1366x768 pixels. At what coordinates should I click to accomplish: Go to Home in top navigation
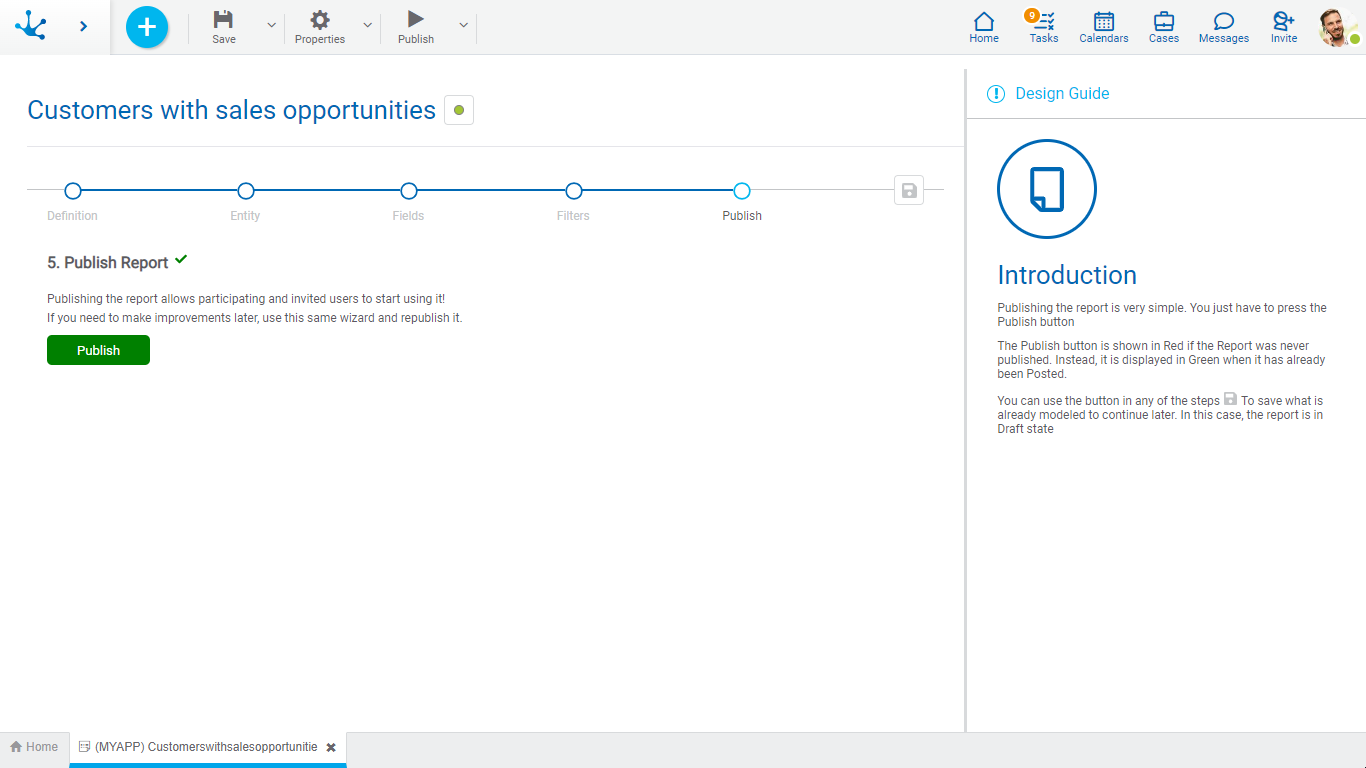click(984, 27)
